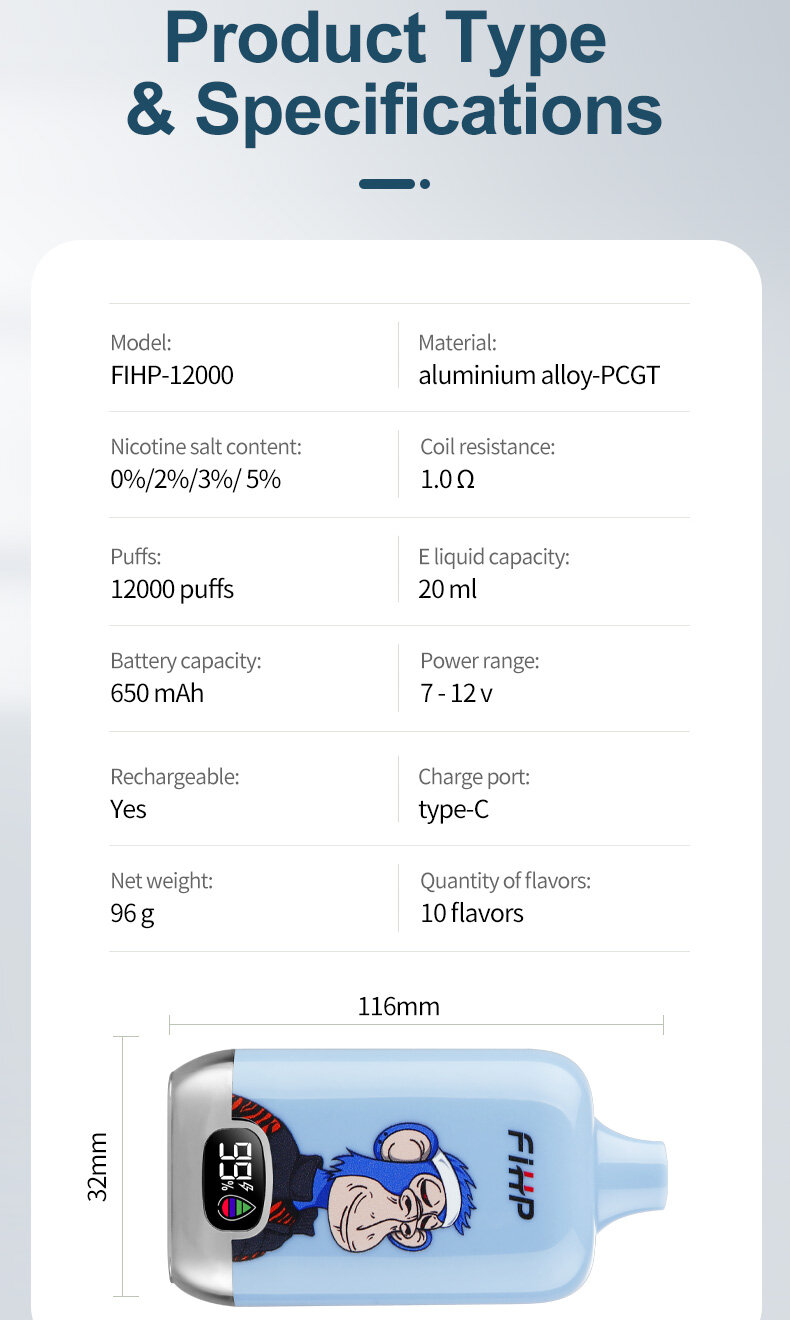Click the 'Yes' value under Rechargeable

pos(128,808)
